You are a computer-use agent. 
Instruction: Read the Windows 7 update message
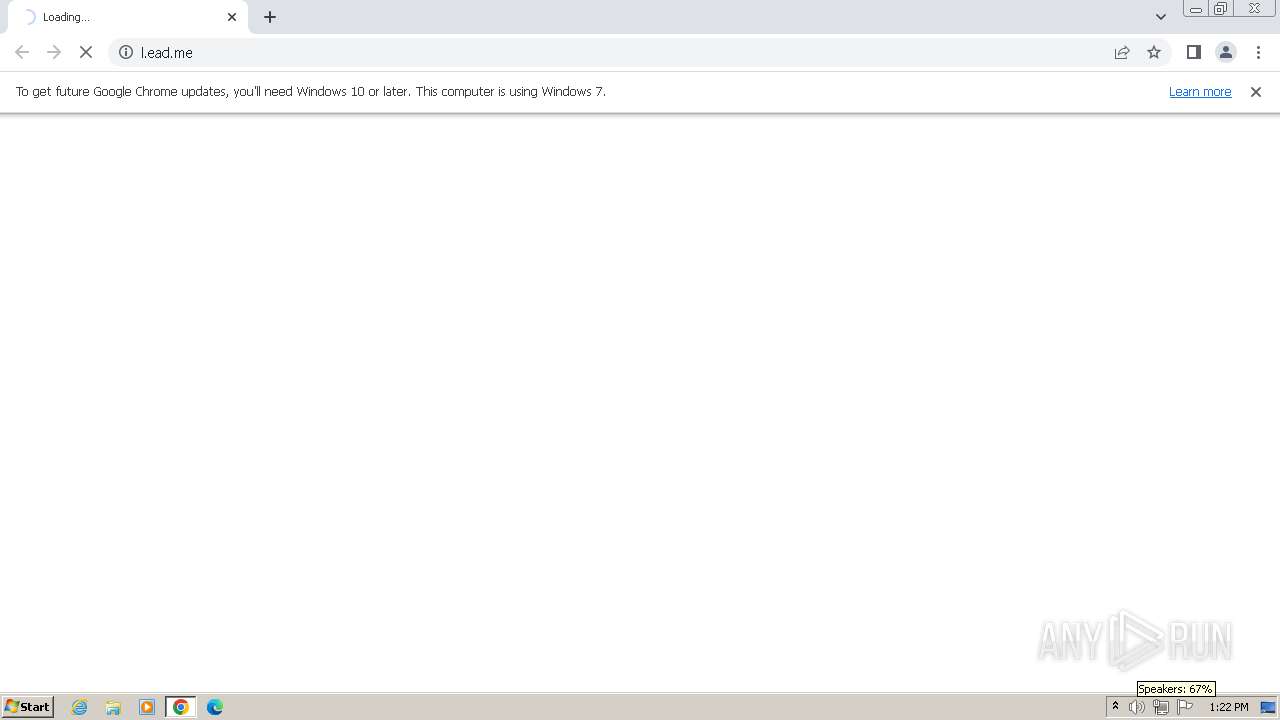point(311,91)
